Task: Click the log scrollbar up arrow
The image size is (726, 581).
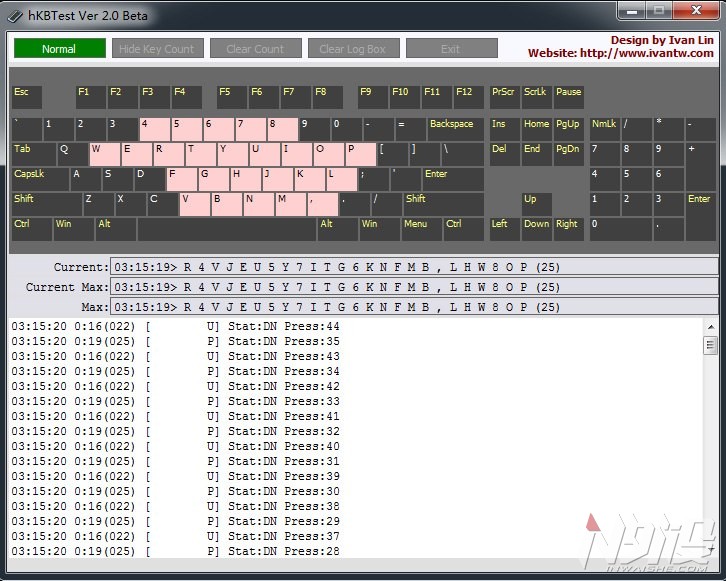Action: click(x=711, y=327)
